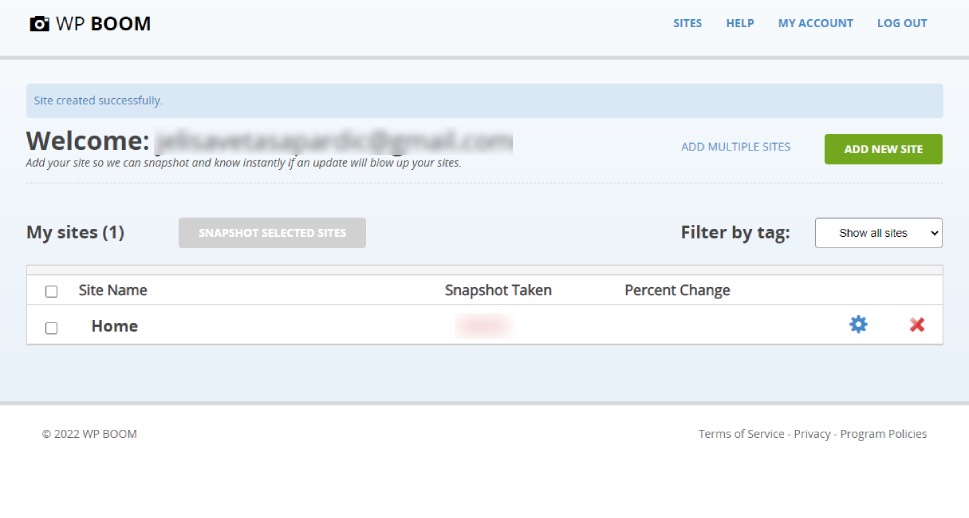The width and height of the screenshot is (969, 518).
Task: Click the Site Name column header
Action: click(113, 290)
